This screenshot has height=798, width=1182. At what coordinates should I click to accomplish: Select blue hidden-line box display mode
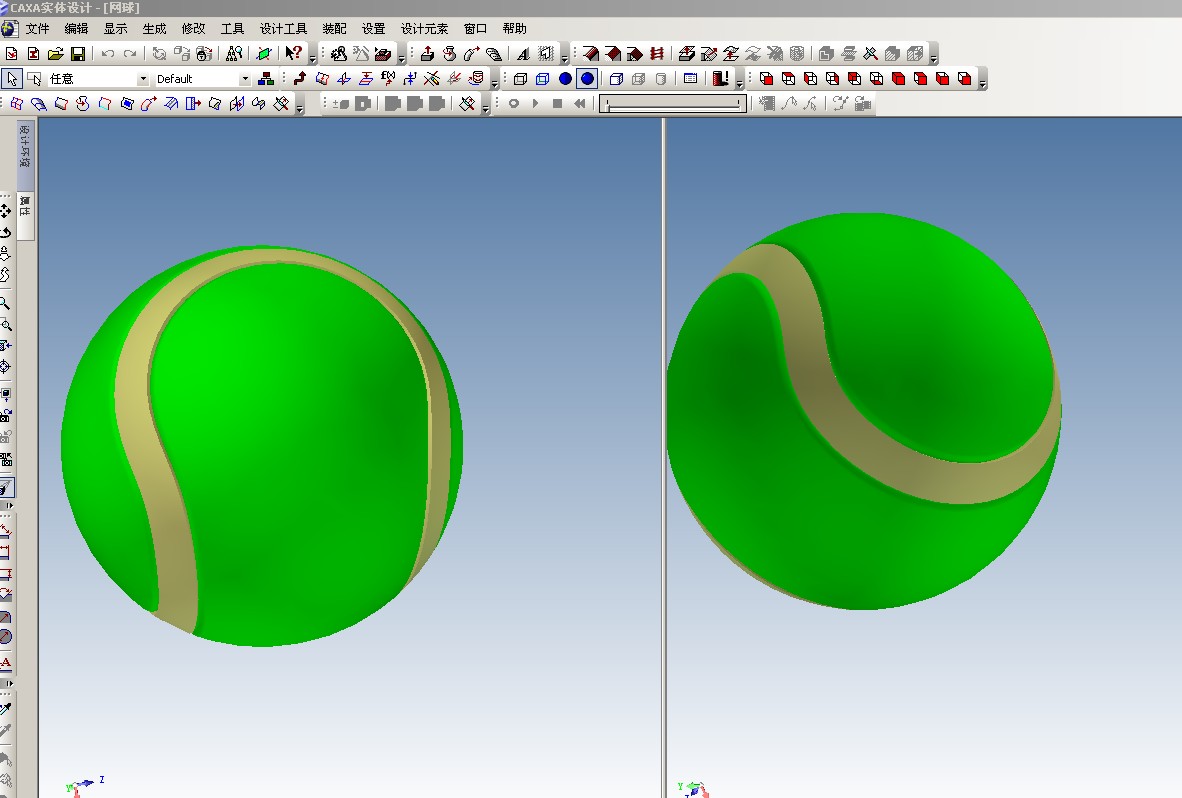[x=542, y=78]
